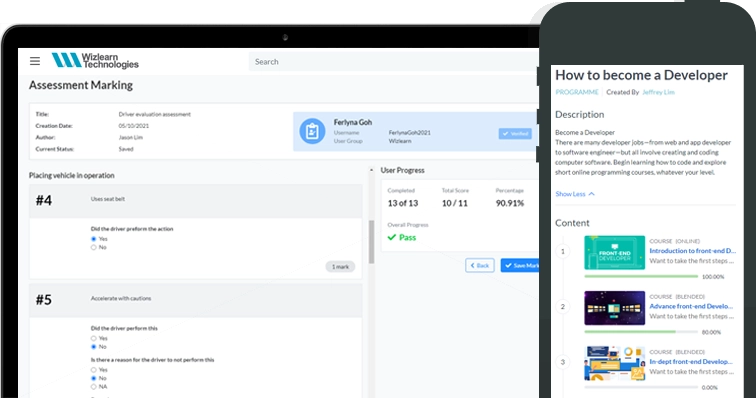Click the Assessment Marking heading
The width and height of the screenshot is (756, 398).
[x=81, y=85]
